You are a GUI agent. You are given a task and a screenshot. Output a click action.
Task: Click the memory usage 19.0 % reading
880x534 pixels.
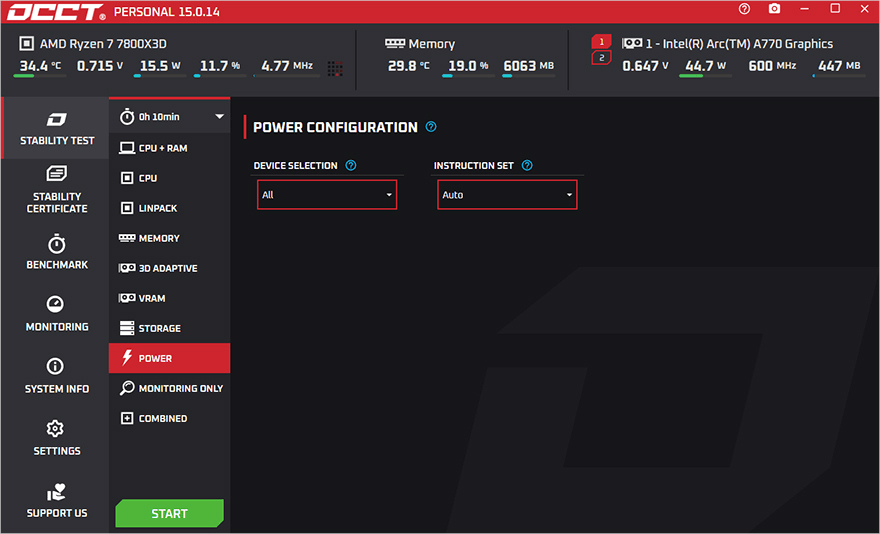click(468, 66)
